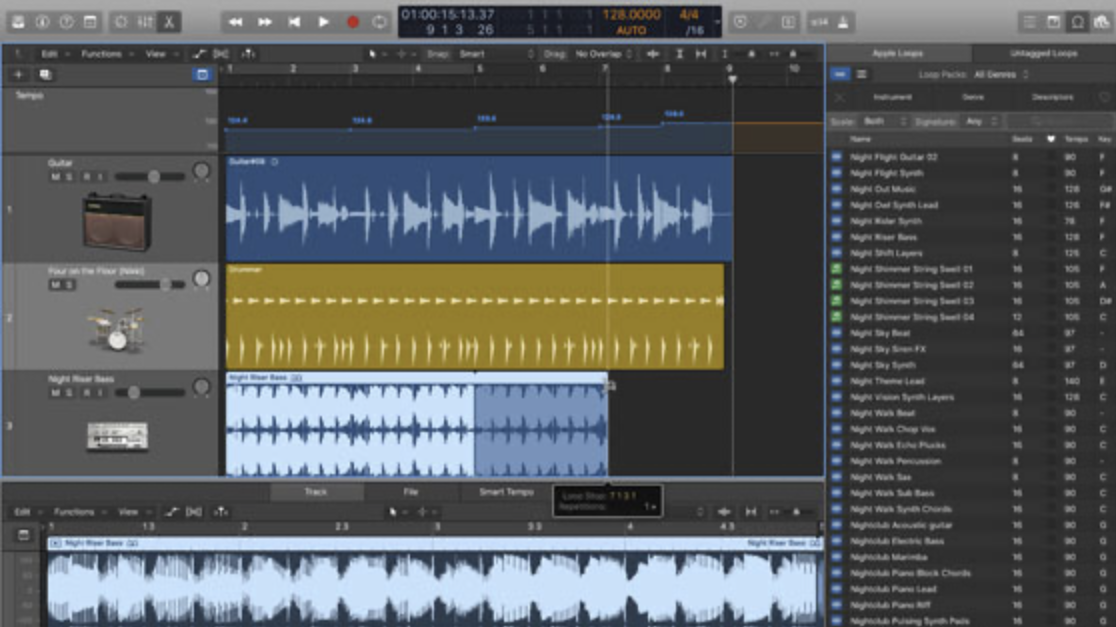Viewport: 1116px width, 627px height.
Task: Switch loop browser to button view
Action: pyautogui.click(x=840, y=74)
